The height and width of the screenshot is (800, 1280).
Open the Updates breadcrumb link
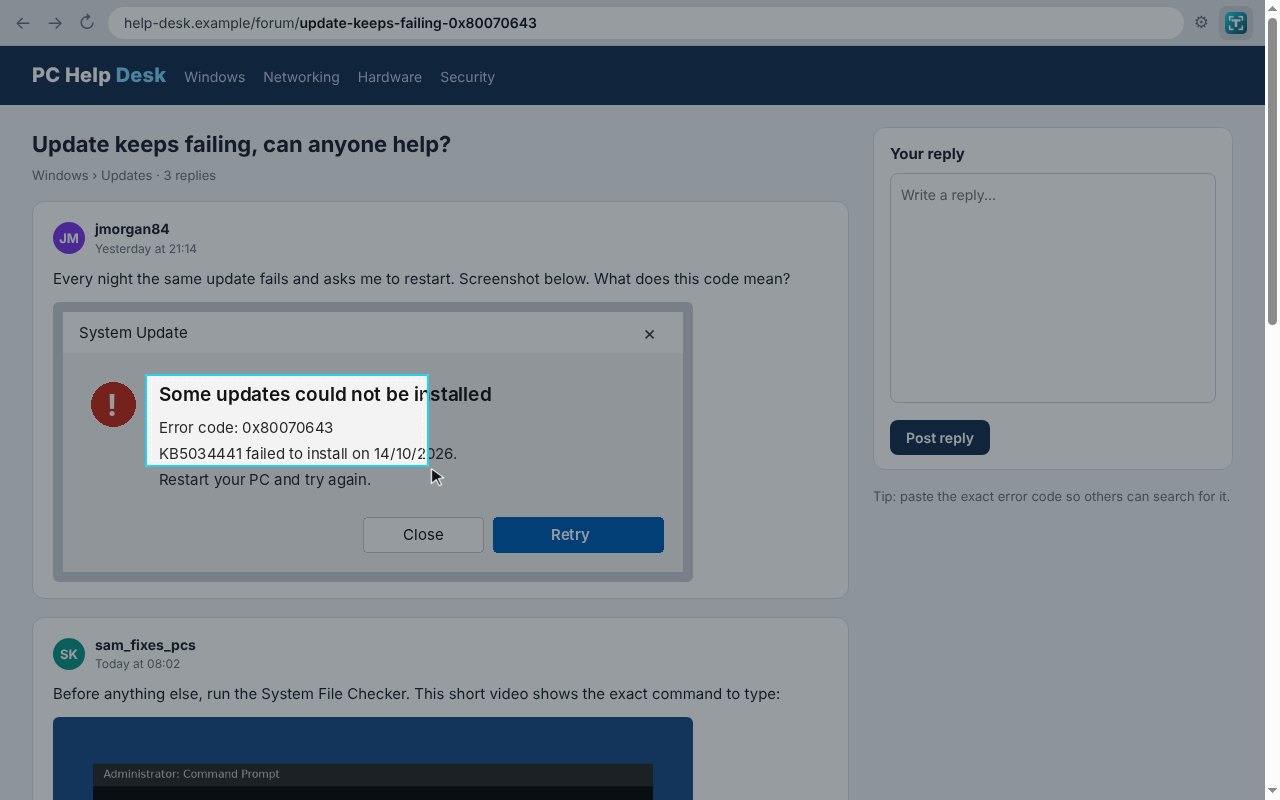point(126,175)
